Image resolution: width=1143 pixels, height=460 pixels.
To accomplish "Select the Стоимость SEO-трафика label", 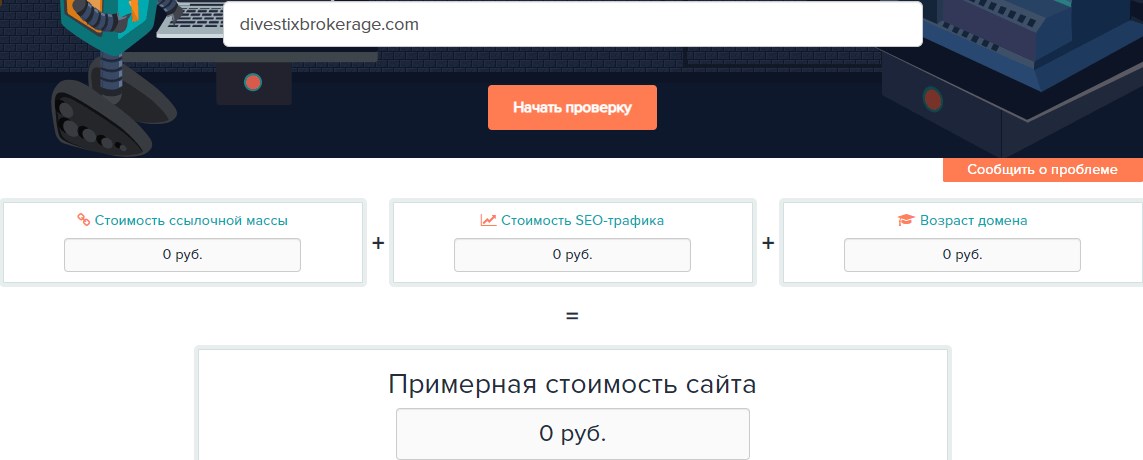I will [x=582, y=220].
